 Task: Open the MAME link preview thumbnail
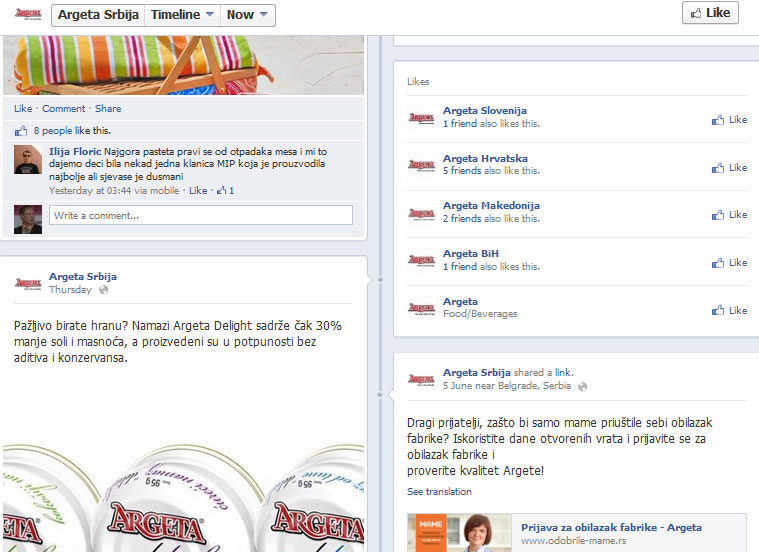[x=459, y=533]
